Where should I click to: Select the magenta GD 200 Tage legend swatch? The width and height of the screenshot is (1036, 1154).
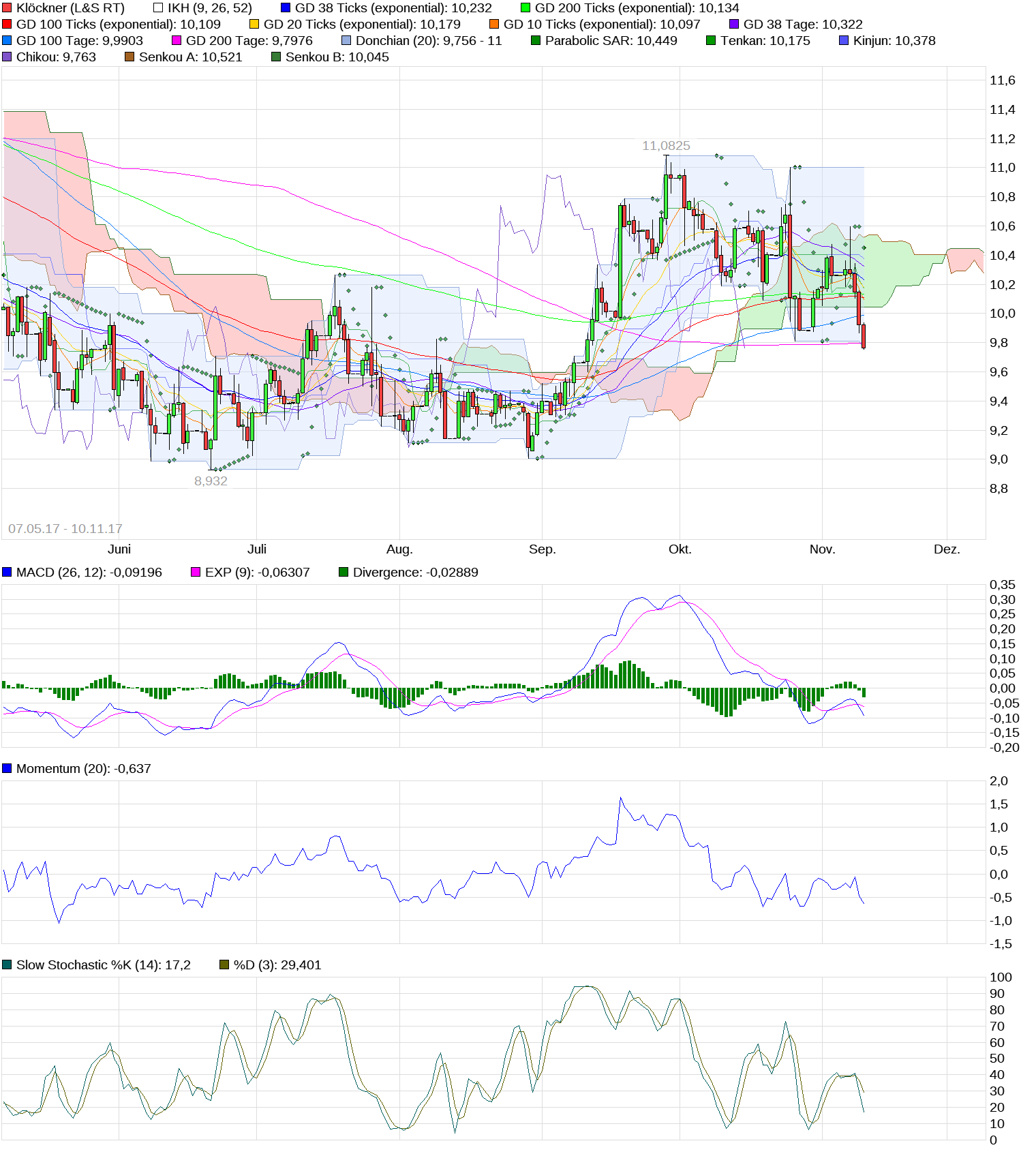point(177,41)
